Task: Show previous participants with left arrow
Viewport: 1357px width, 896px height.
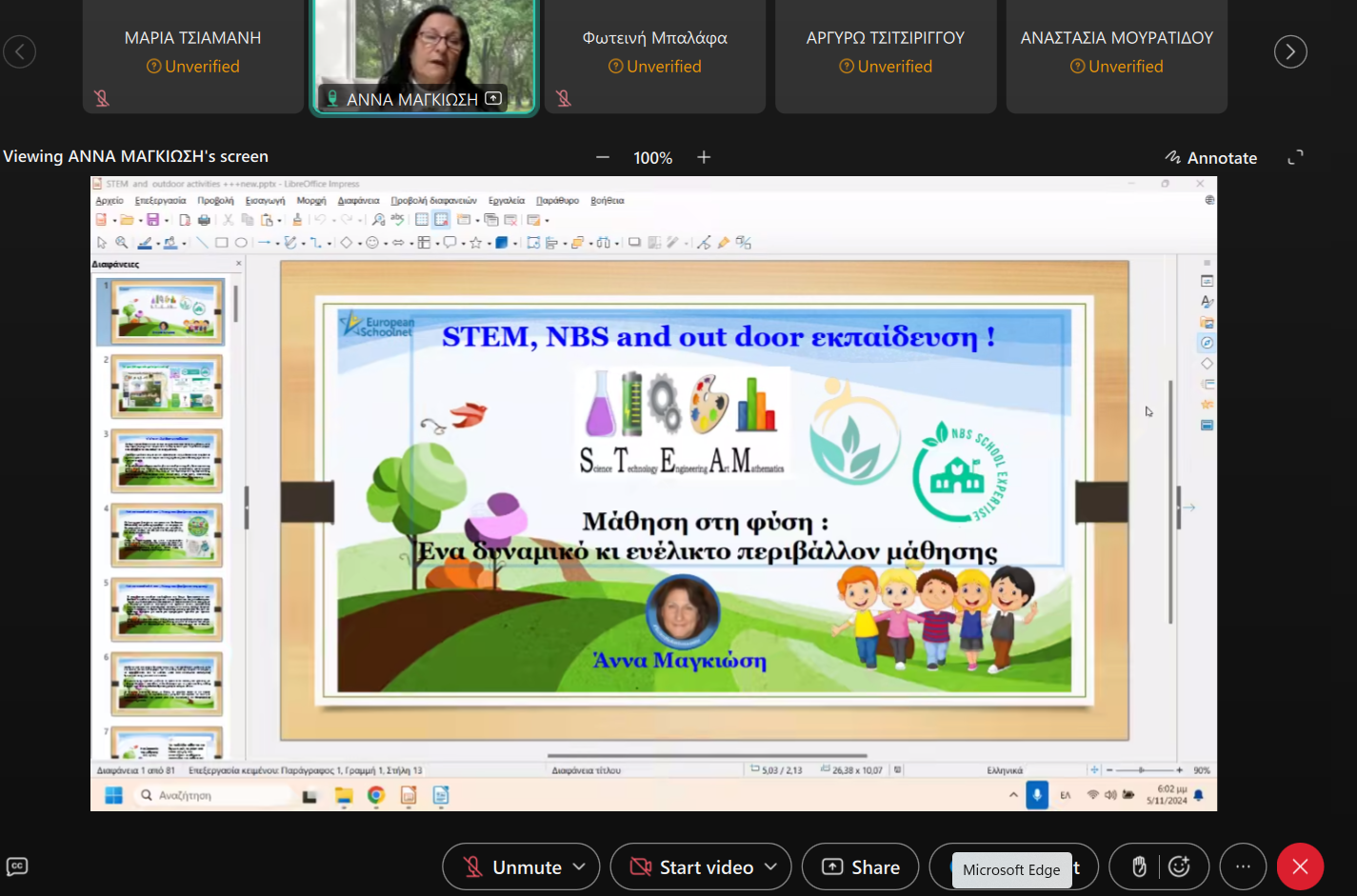Action: coord(20,51)
